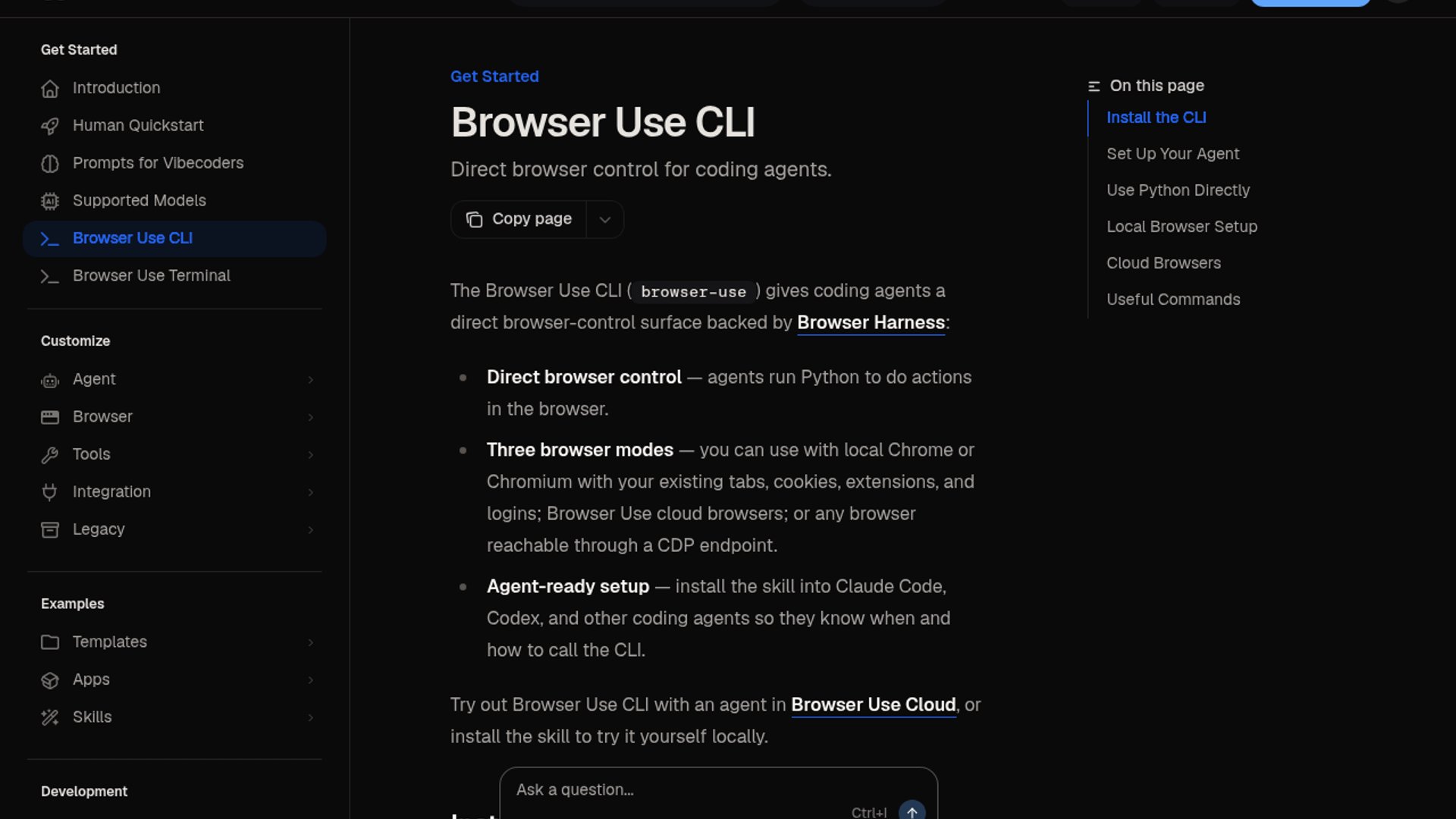The image size is (1456, 819).
Task: Follow the Browser Harness link
Action: click(x=871, y=322)
